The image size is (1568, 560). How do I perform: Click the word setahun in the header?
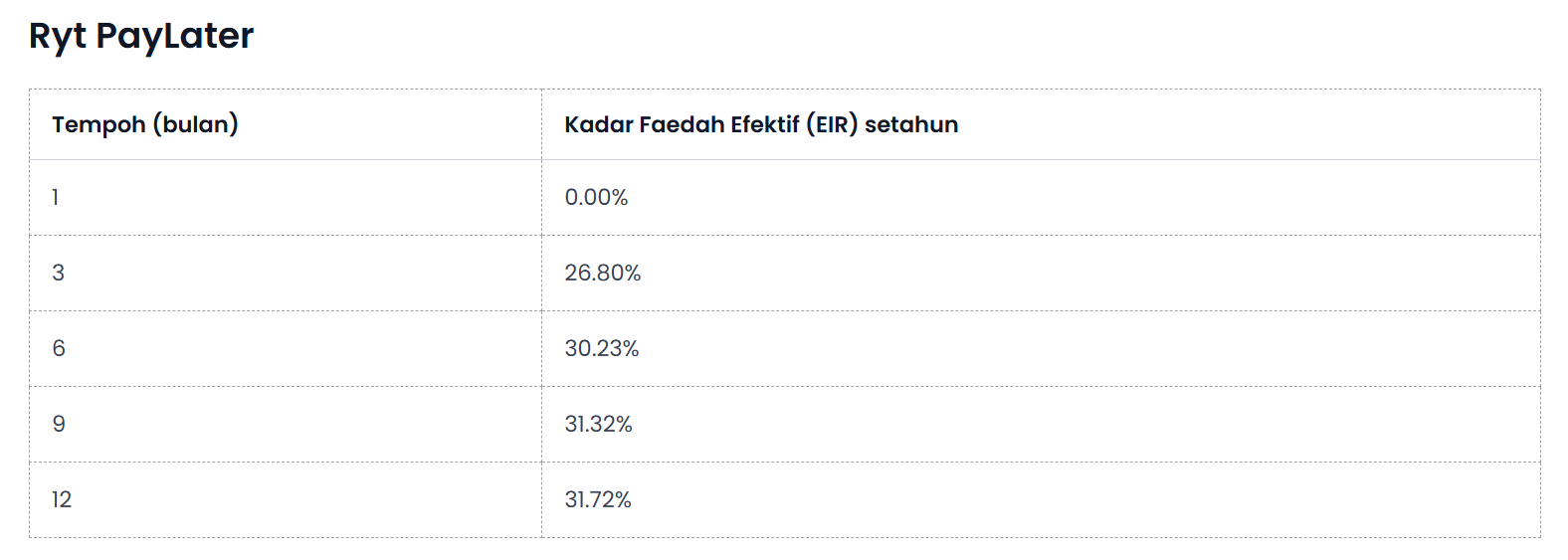pyautogui.click(x=911, y=124)
